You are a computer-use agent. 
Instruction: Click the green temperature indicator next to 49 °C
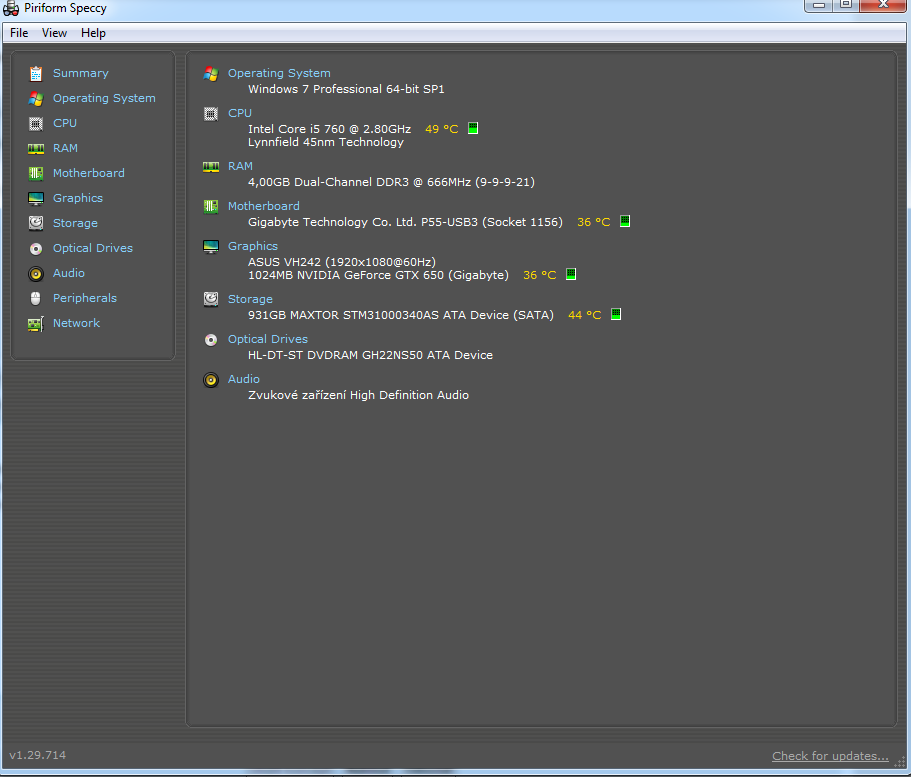point(473,128)
